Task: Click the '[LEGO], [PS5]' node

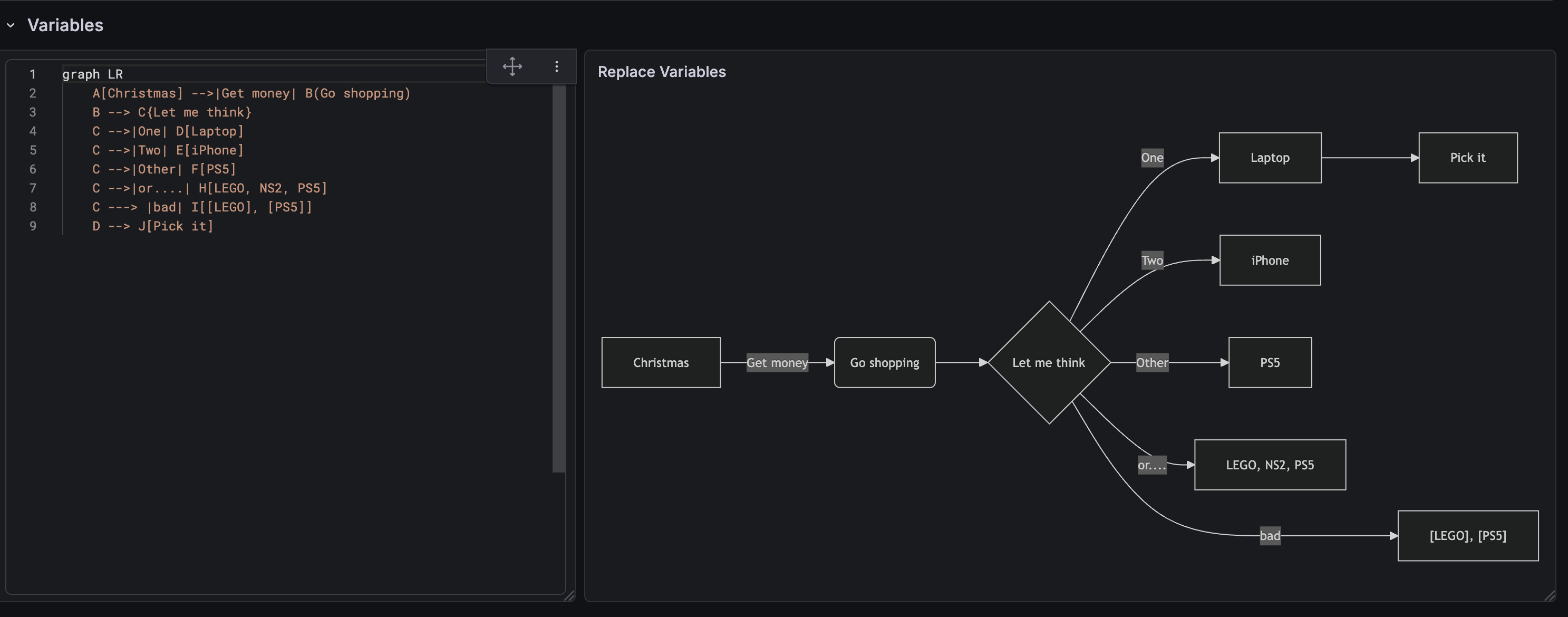Action: coord(1468,536)
